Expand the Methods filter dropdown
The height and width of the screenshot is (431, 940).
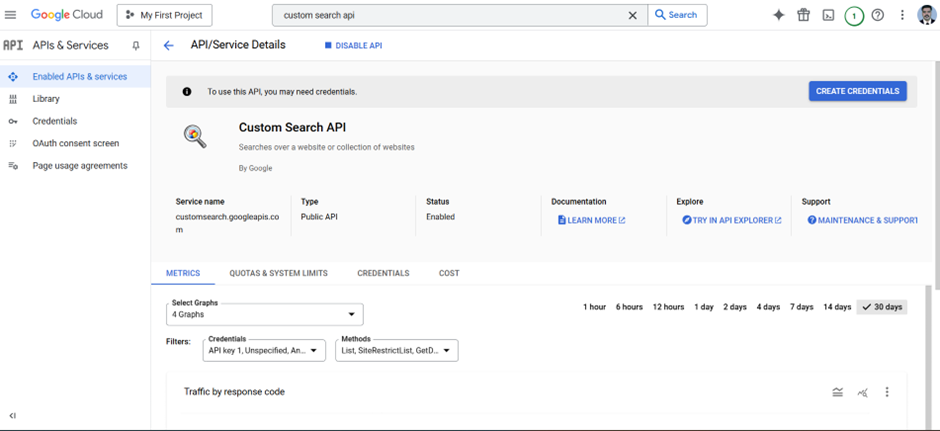point(396,351)
